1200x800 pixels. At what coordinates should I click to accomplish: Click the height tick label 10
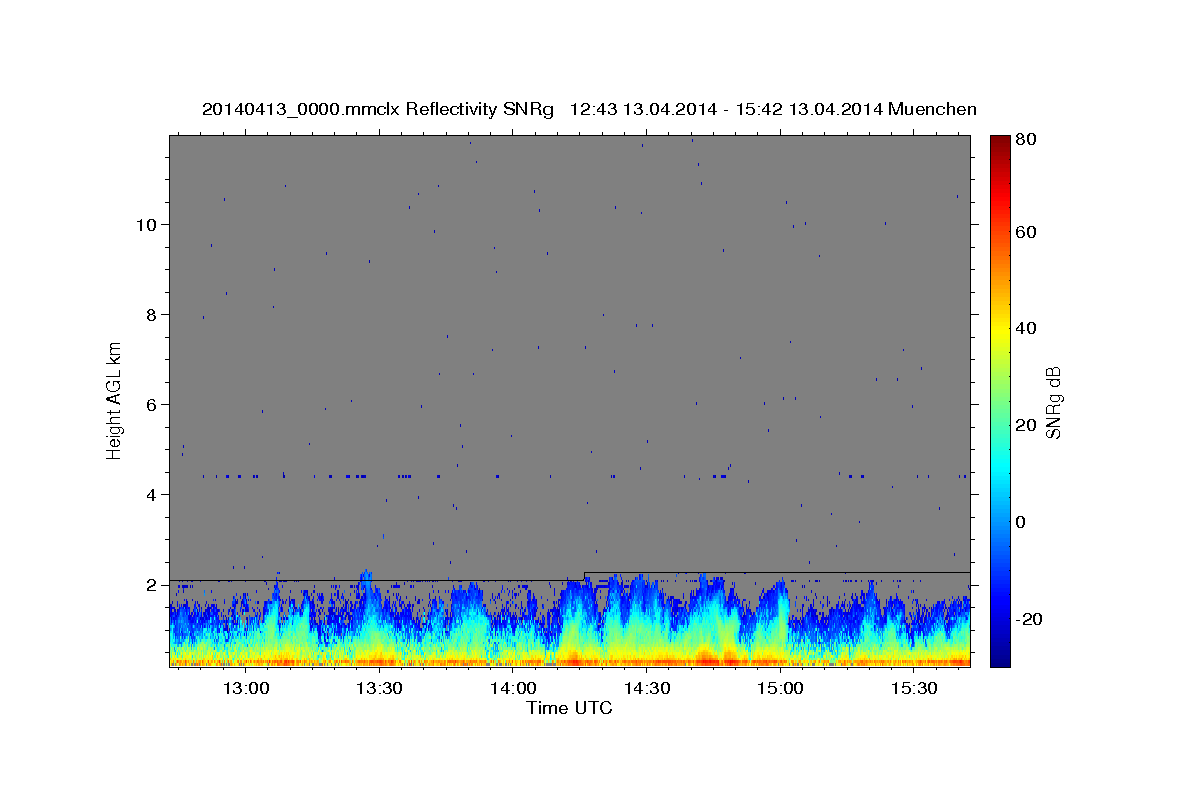click(x=145, y=225)
